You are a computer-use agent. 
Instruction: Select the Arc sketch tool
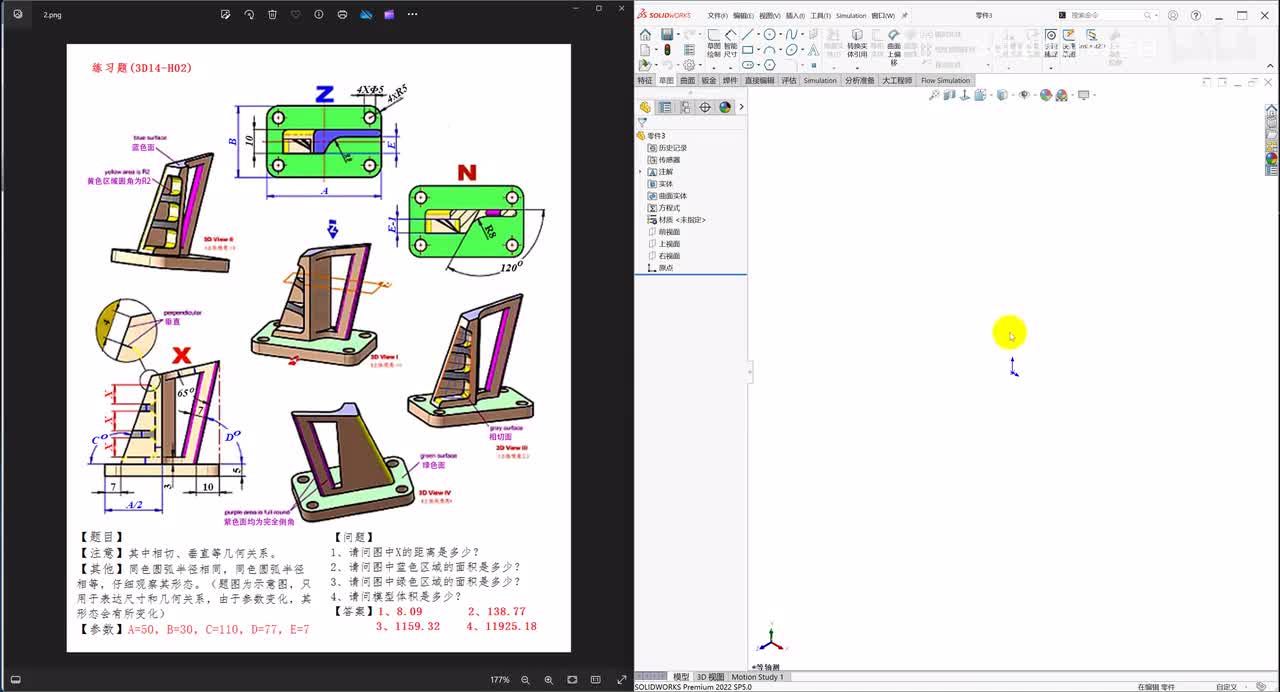[769, 50]
